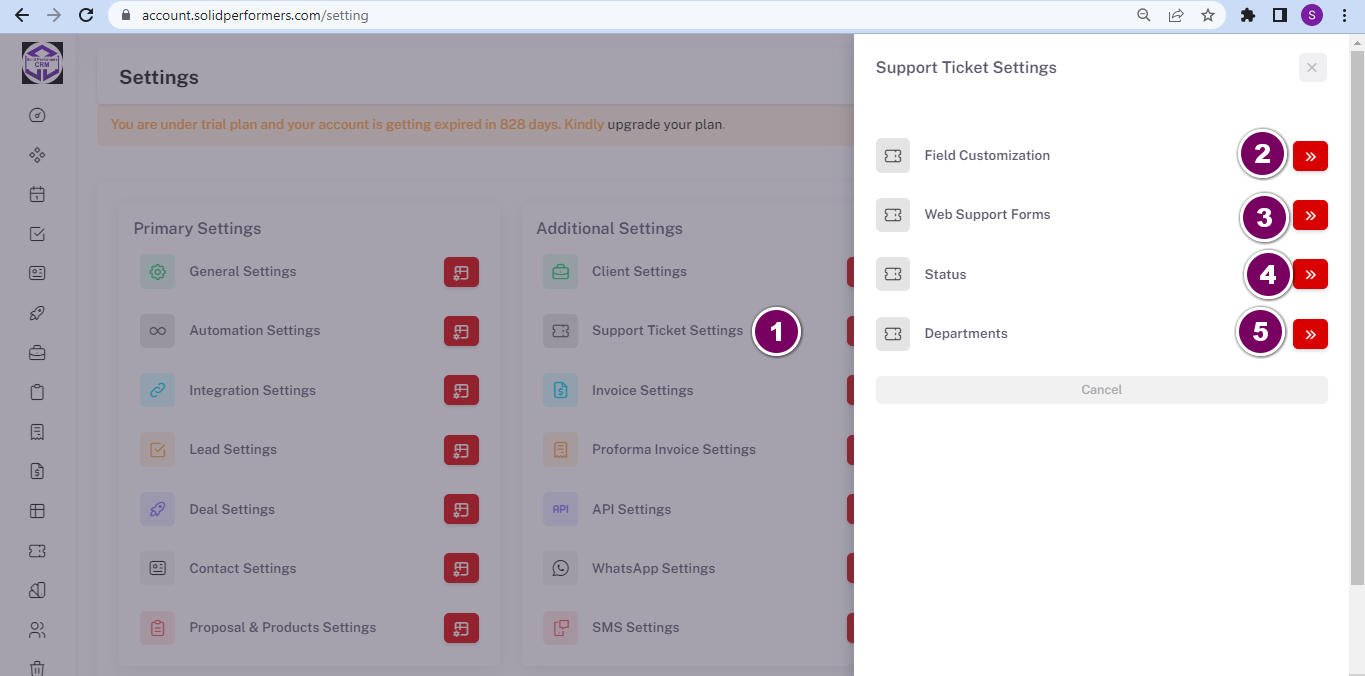Select Support Ticket Settings in Additional Settings
This screenshot has height=676, width=1365.
click(667, 330)
